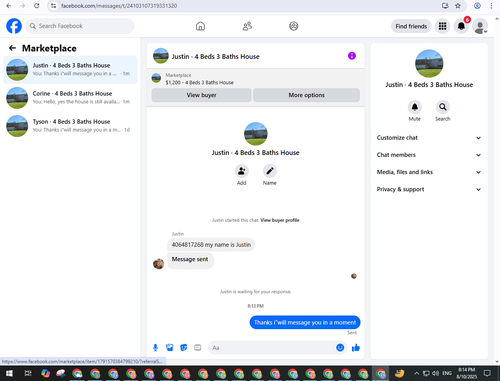This screenshot has width=500, height=381.
Task: Open the Menu grid icon
Action: [x=442, y=26]
